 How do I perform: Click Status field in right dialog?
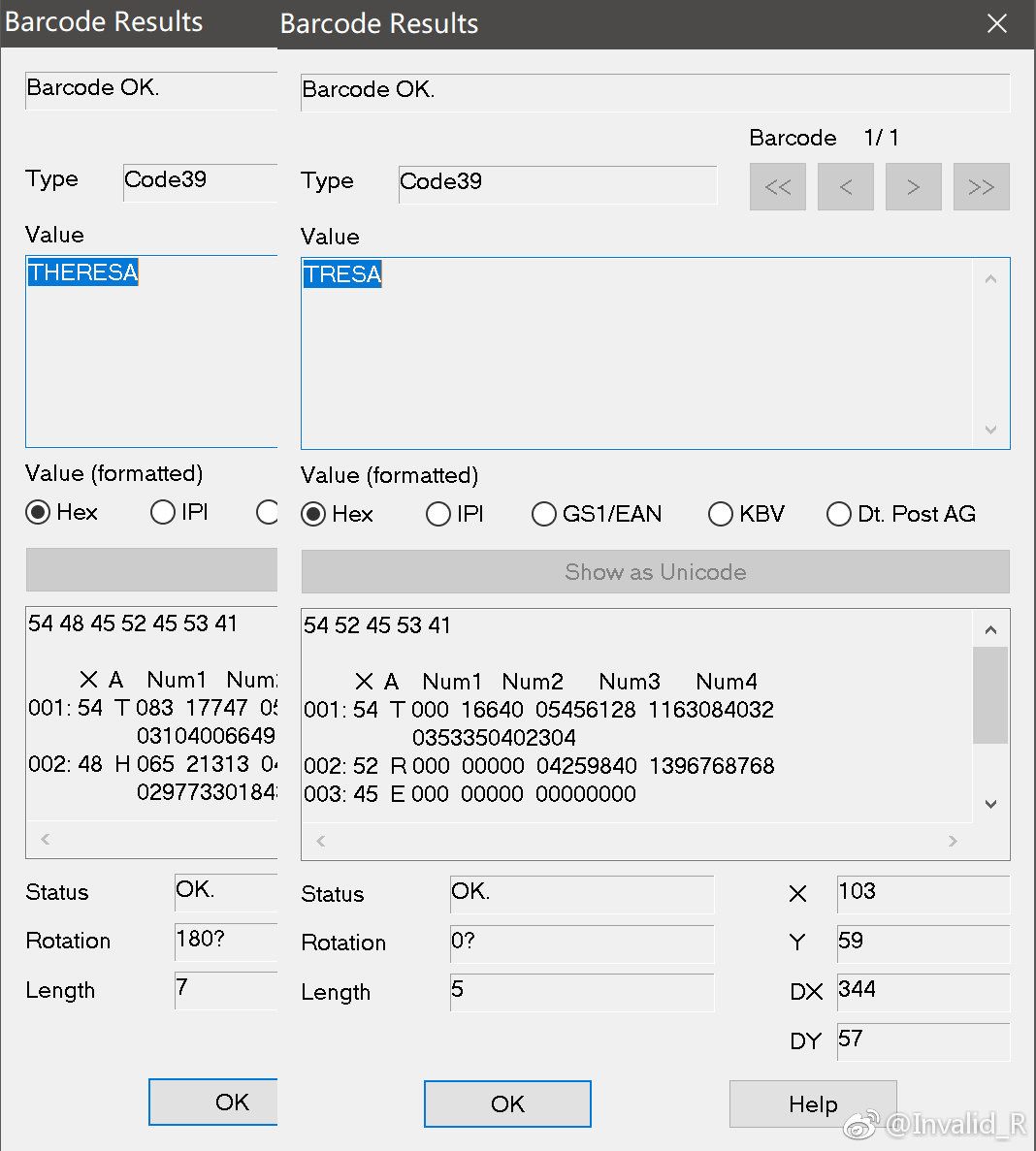pyautogui.click(x=581, y=894)
